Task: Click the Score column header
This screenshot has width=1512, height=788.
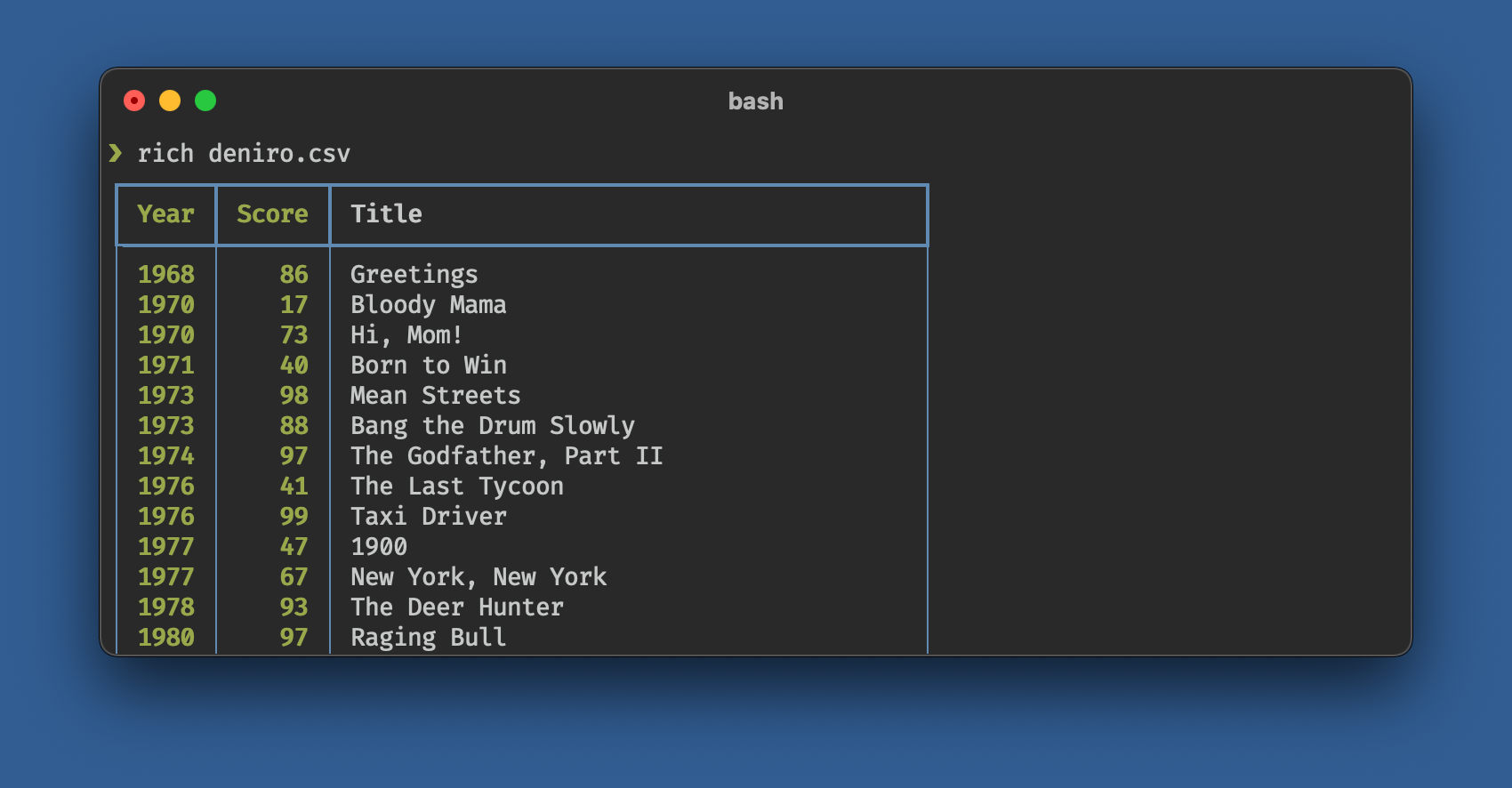Action: (x=272, y=214)
